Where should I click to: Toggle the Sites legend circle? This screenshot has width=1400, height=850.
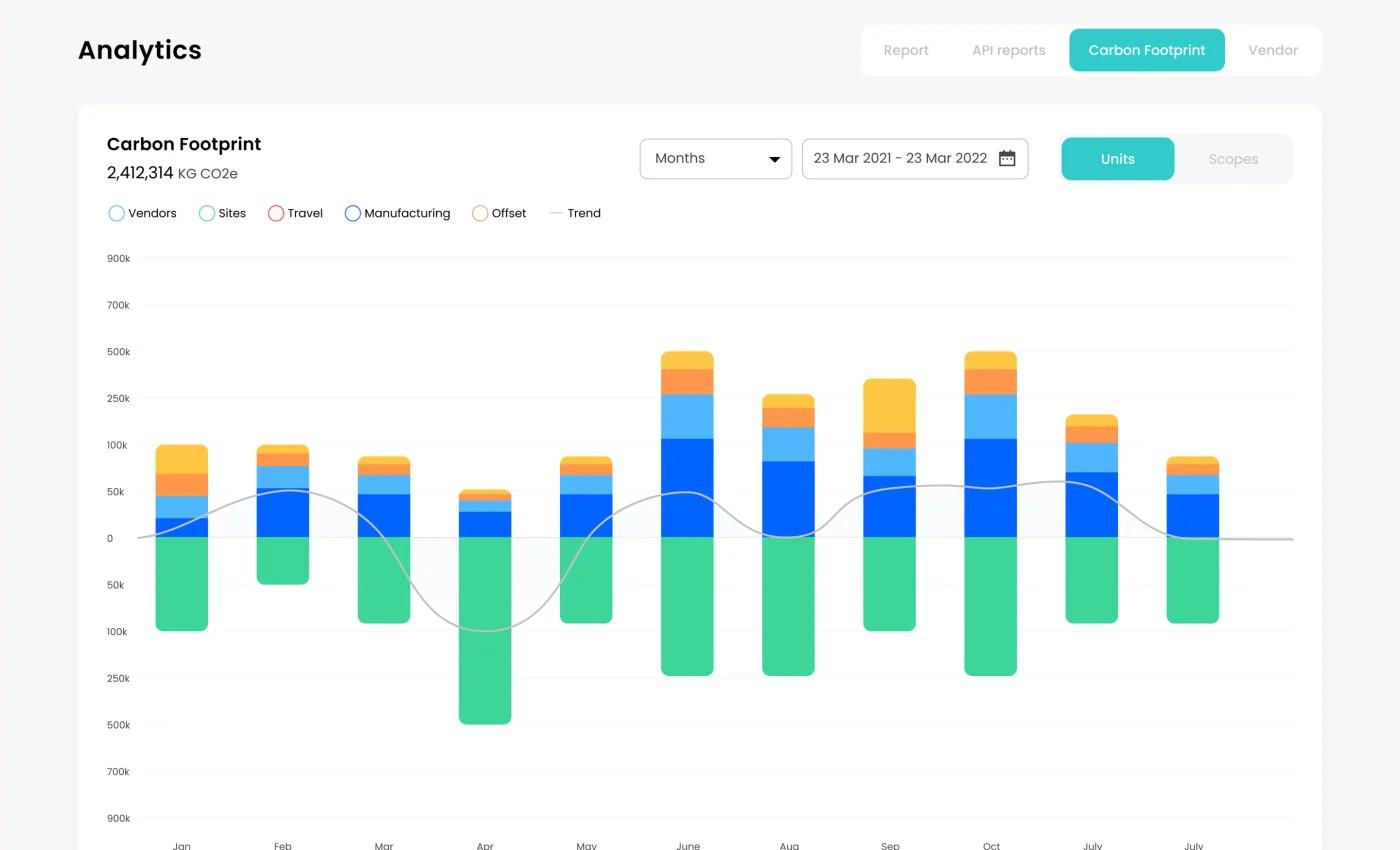click(x=207, y=213)
